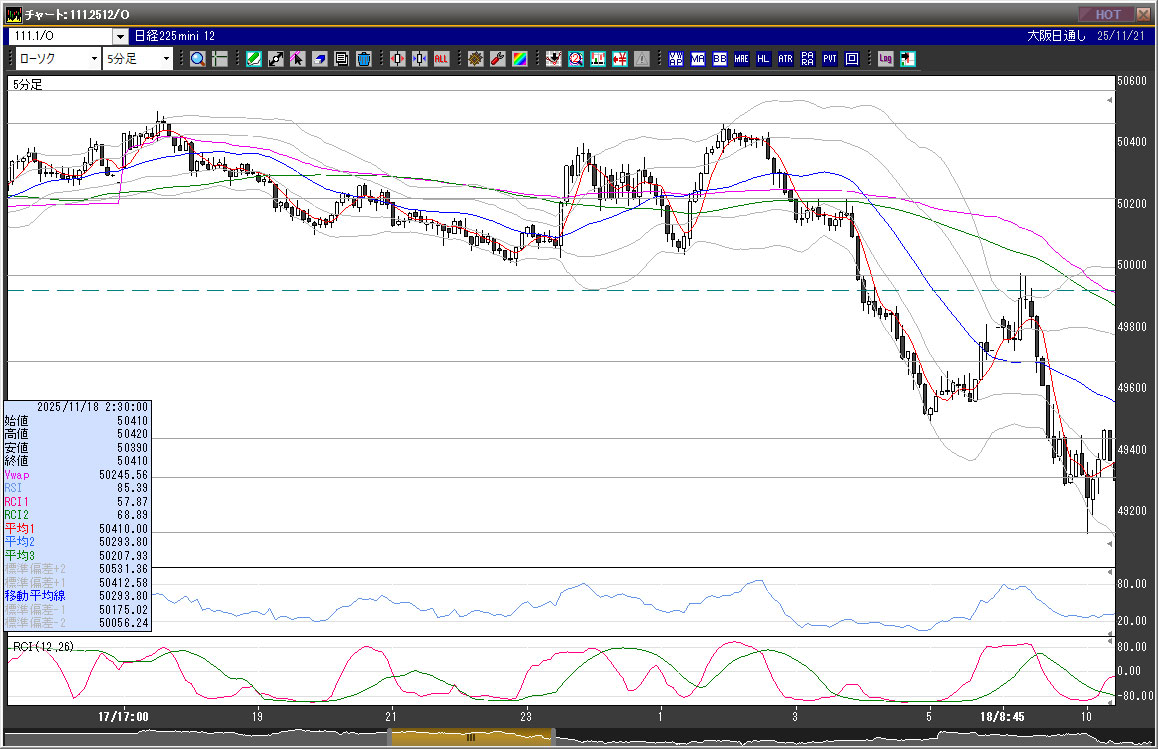Viewport: 1158px width, 749px height.
Task: Click the red ALL candlestick icon
Action: click(441, 59)
